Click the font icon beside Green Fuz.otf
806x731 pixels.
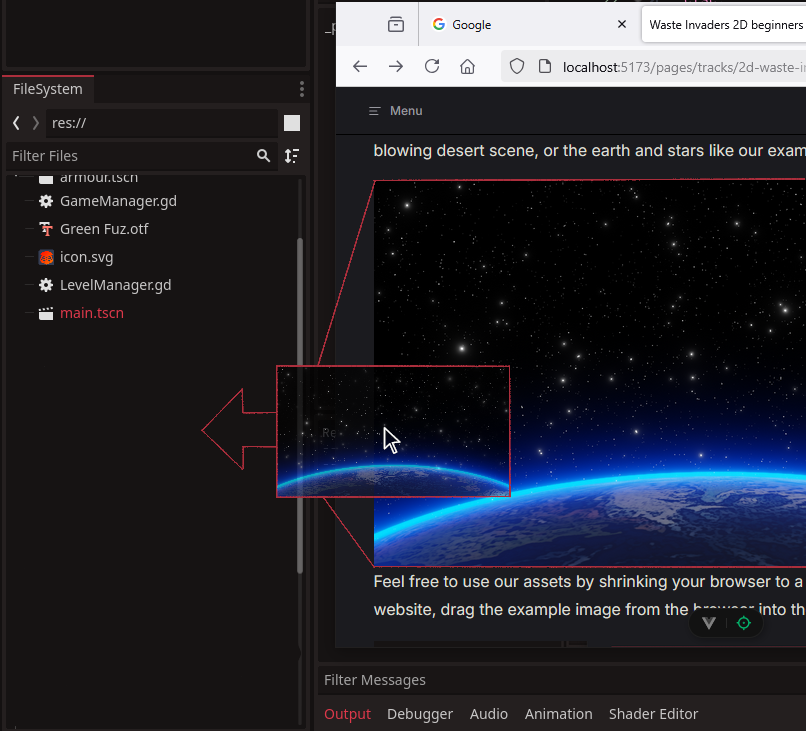[x=46, y=229]
